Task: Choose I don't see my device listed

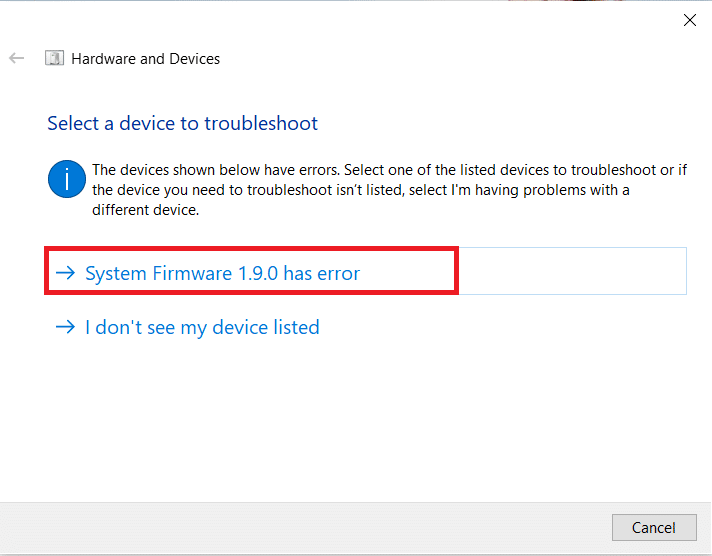Action: click(x=201, y=327)
